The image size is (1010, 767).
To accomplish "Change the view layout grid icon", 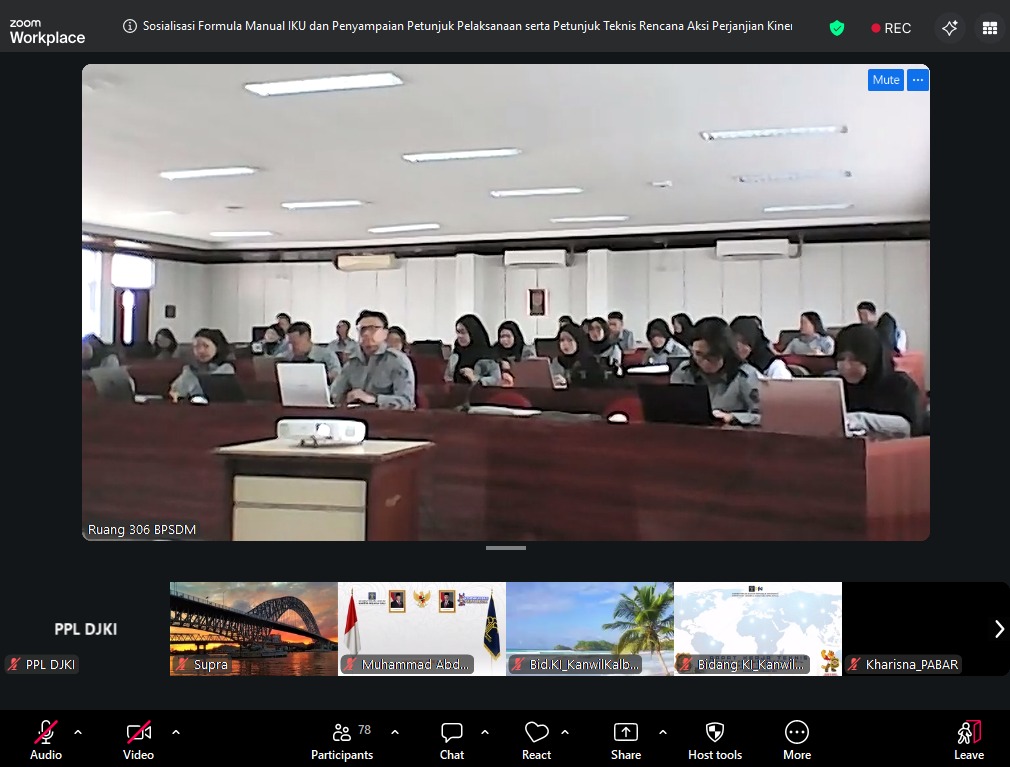I will click(989, 28).
